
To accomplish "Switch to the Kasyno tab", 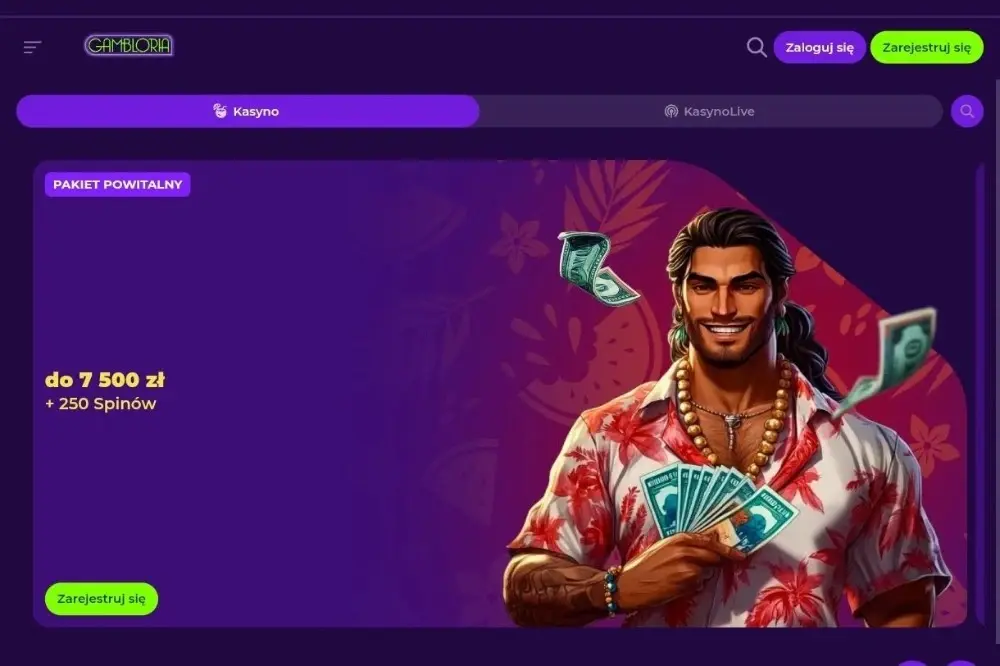I will pos(247,111).
